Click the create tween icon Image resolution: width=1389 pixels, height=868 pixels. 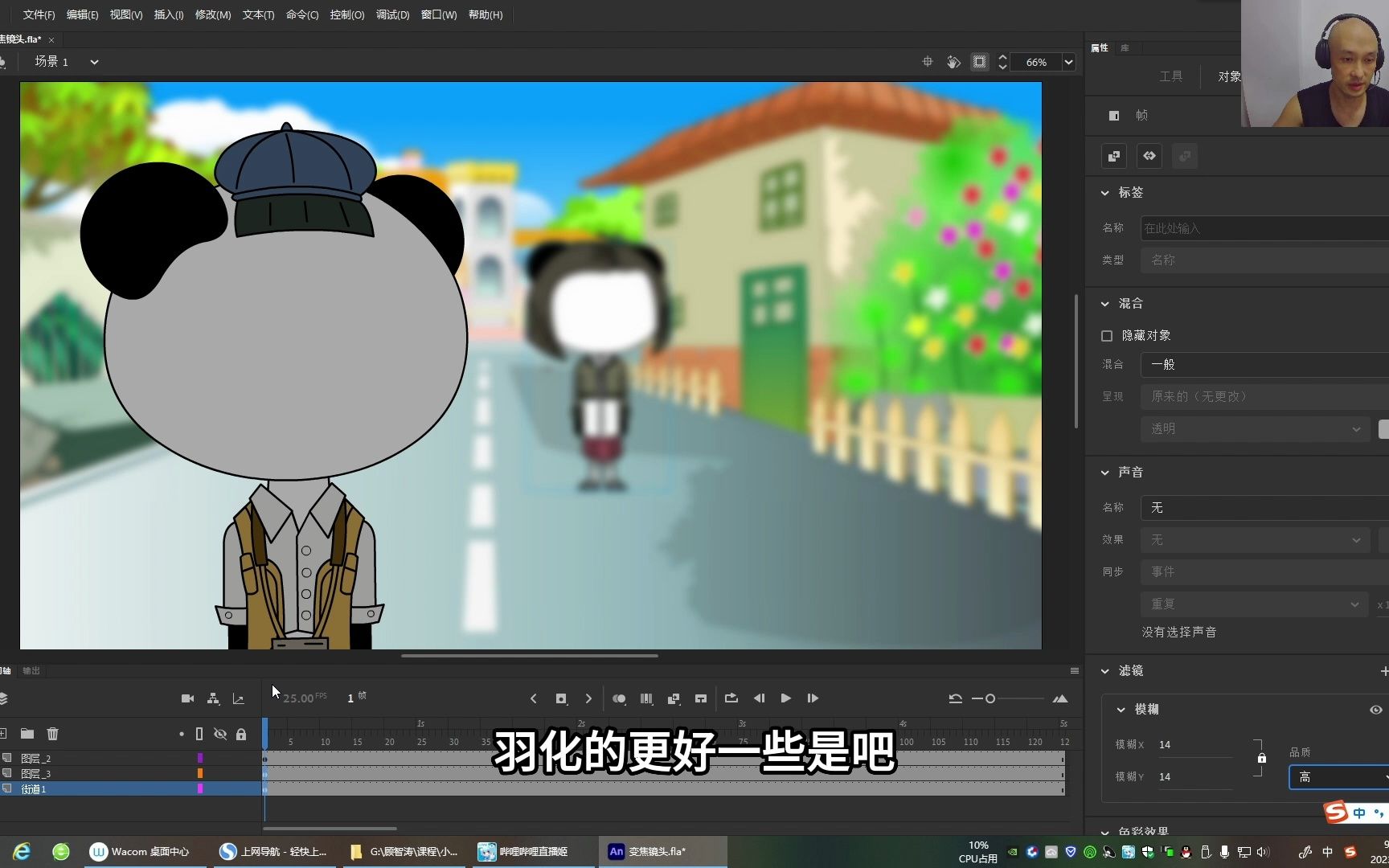pyautogui.click(x=674, y=698)
